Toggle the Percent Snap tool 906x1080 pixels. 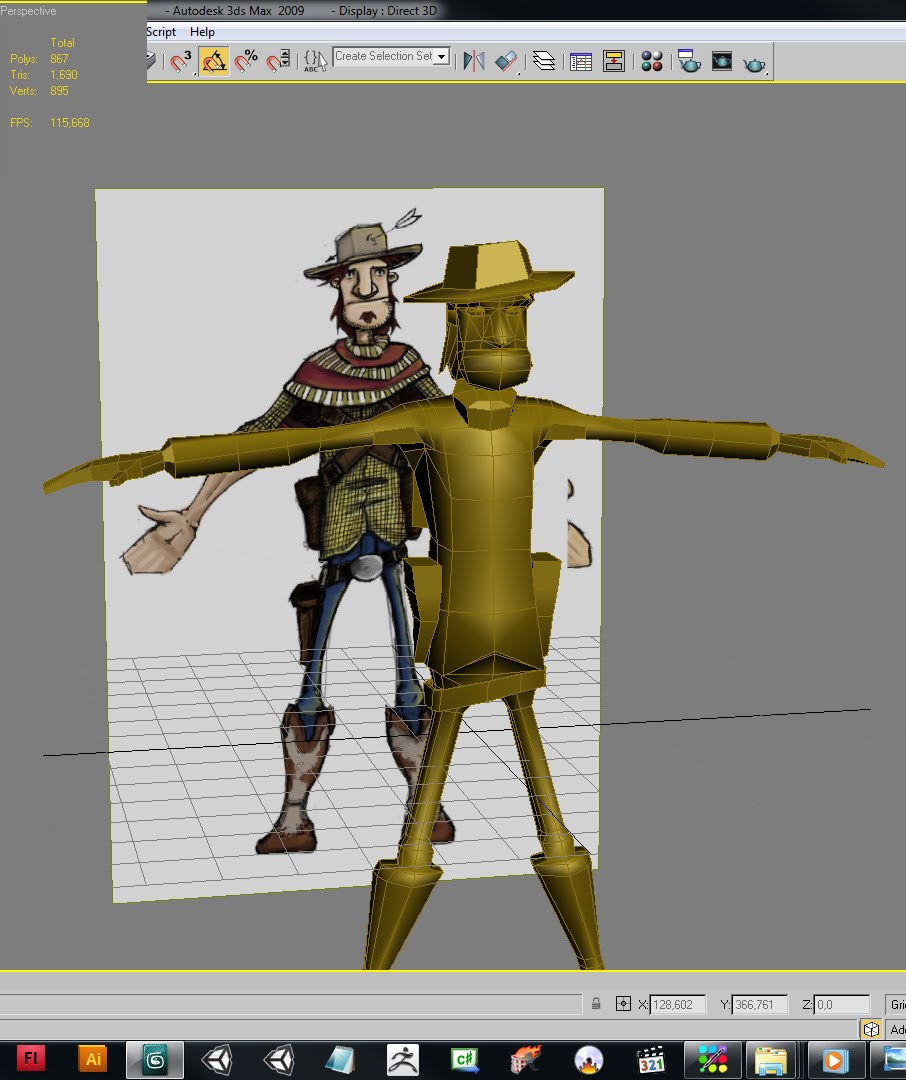246,61
